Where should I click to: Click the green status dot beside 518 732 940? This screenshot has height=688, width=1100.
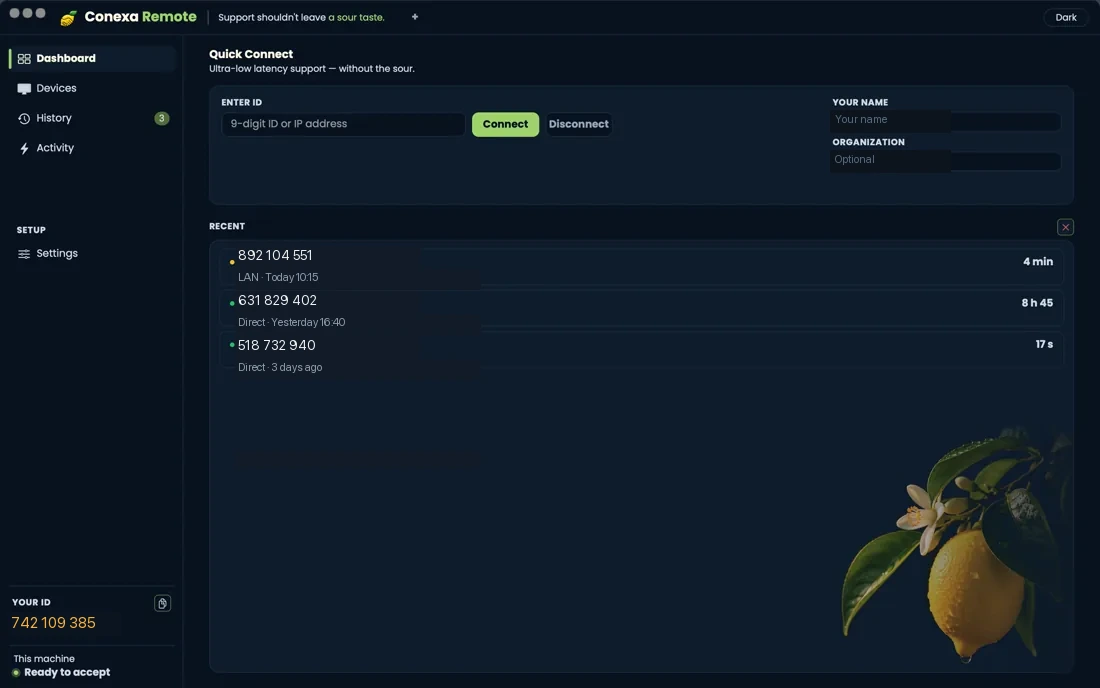(x=232, y=345)
